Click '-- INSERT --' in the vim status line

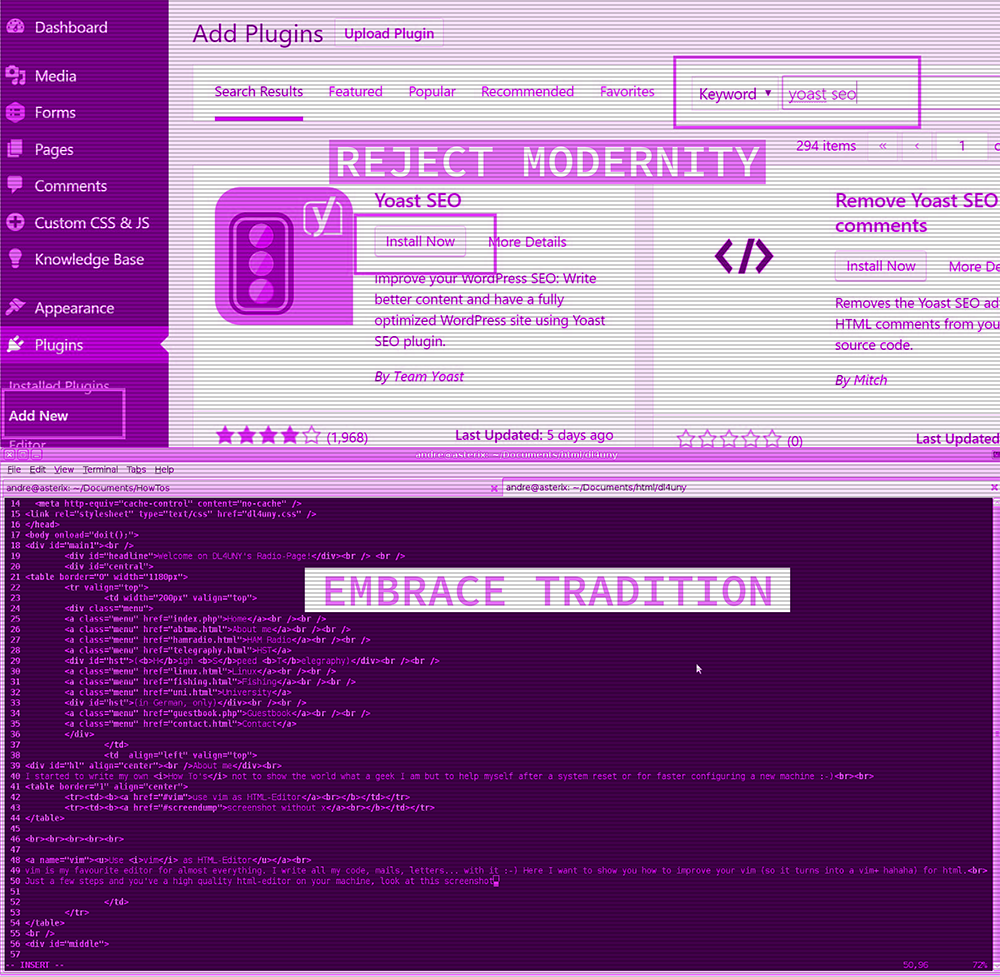click(36, 965)
